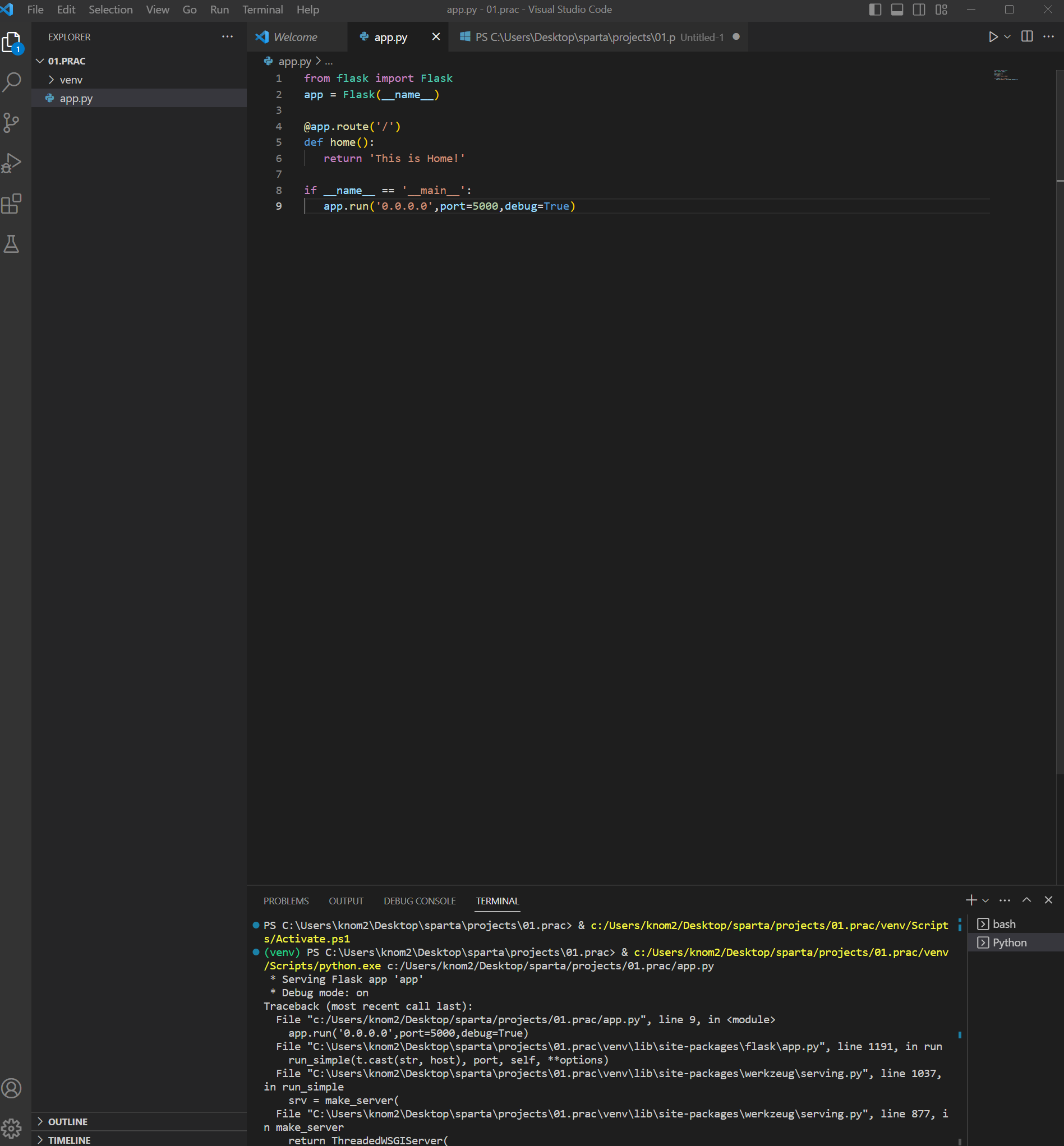Select the Python terminal entry
1064x1146 pixels.
1016,942
